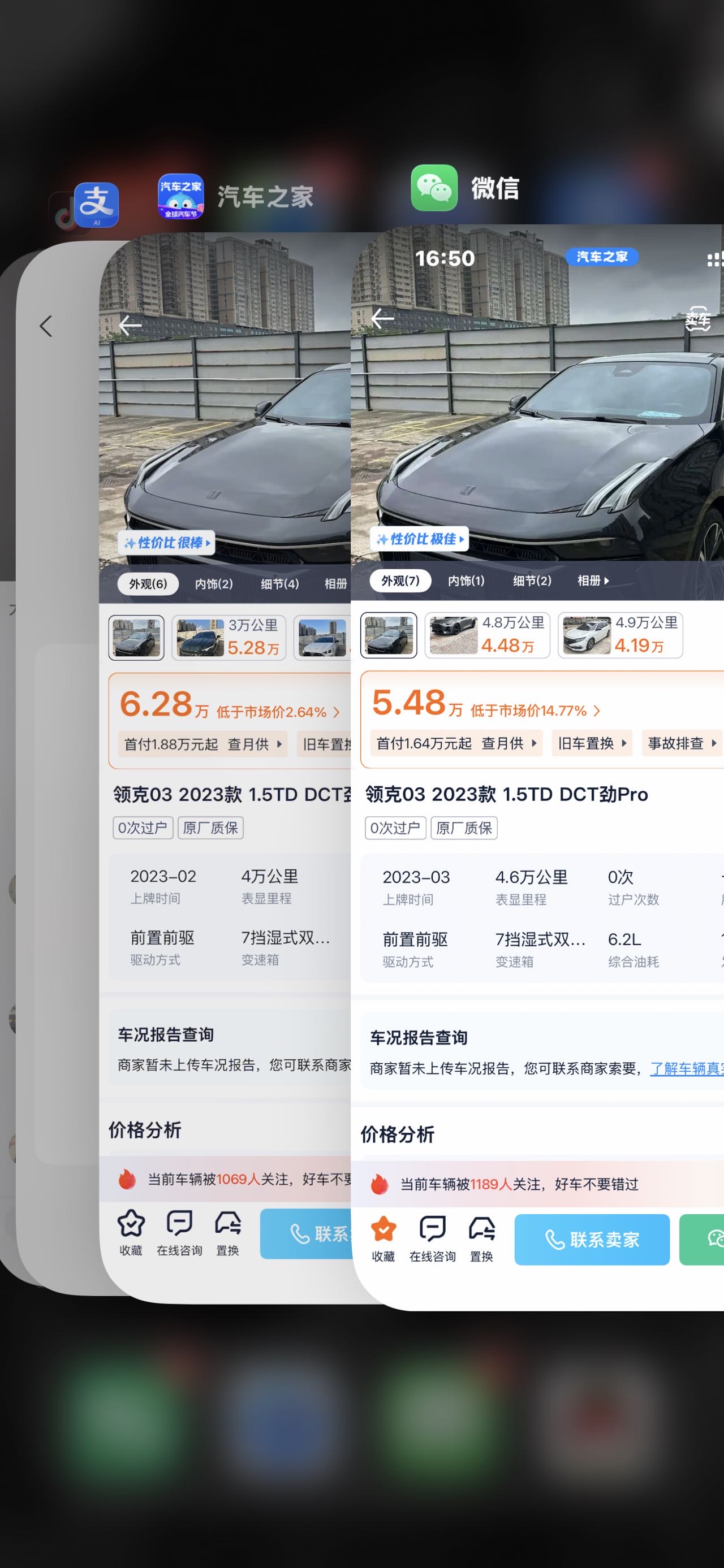Tap the 价格分析 heading in the 微信 card

tap(398, 1134)
